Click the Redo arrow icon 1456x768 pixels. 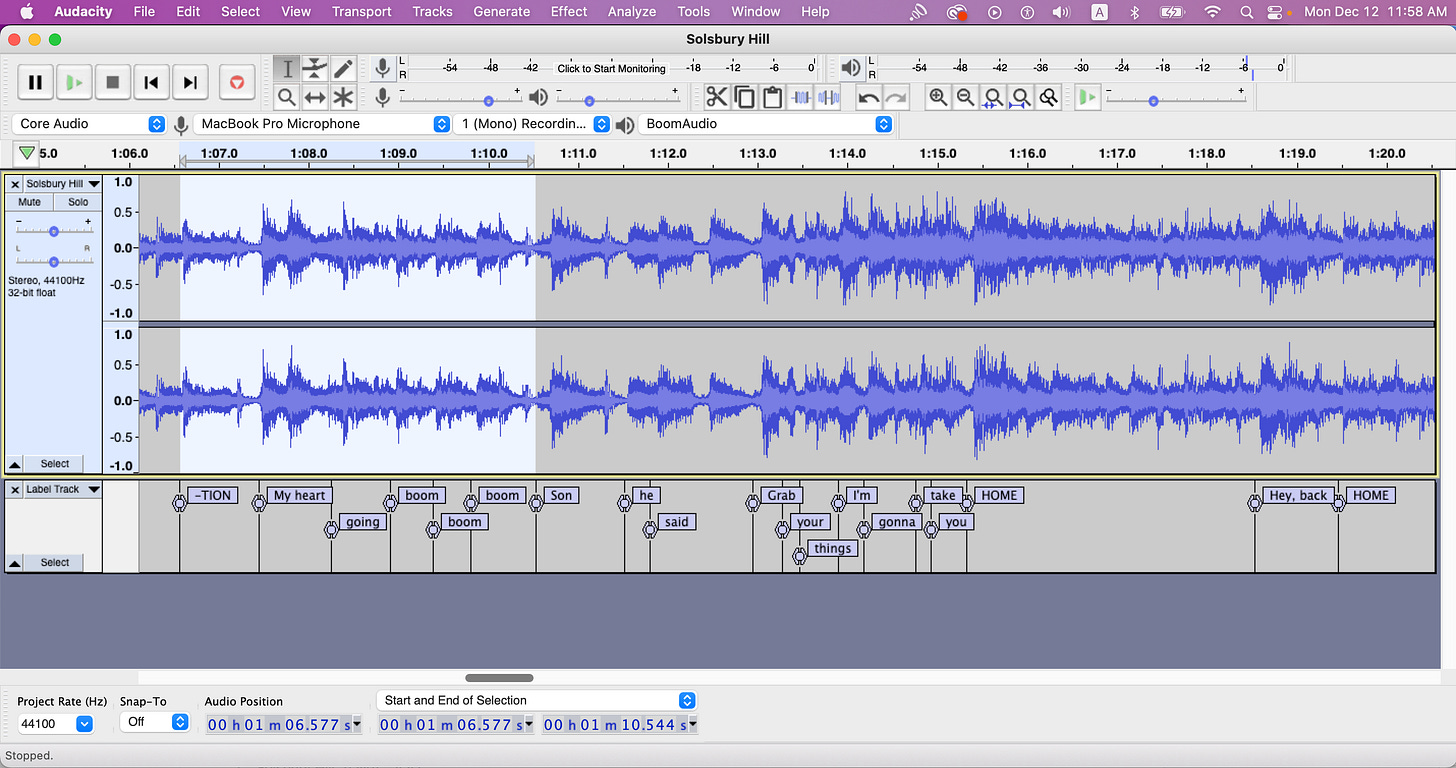pos(896,97)
